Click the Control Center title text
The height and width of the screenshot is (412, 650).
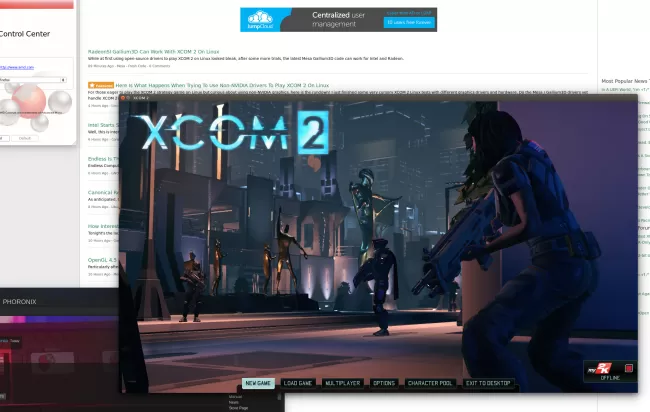point(24,34)
